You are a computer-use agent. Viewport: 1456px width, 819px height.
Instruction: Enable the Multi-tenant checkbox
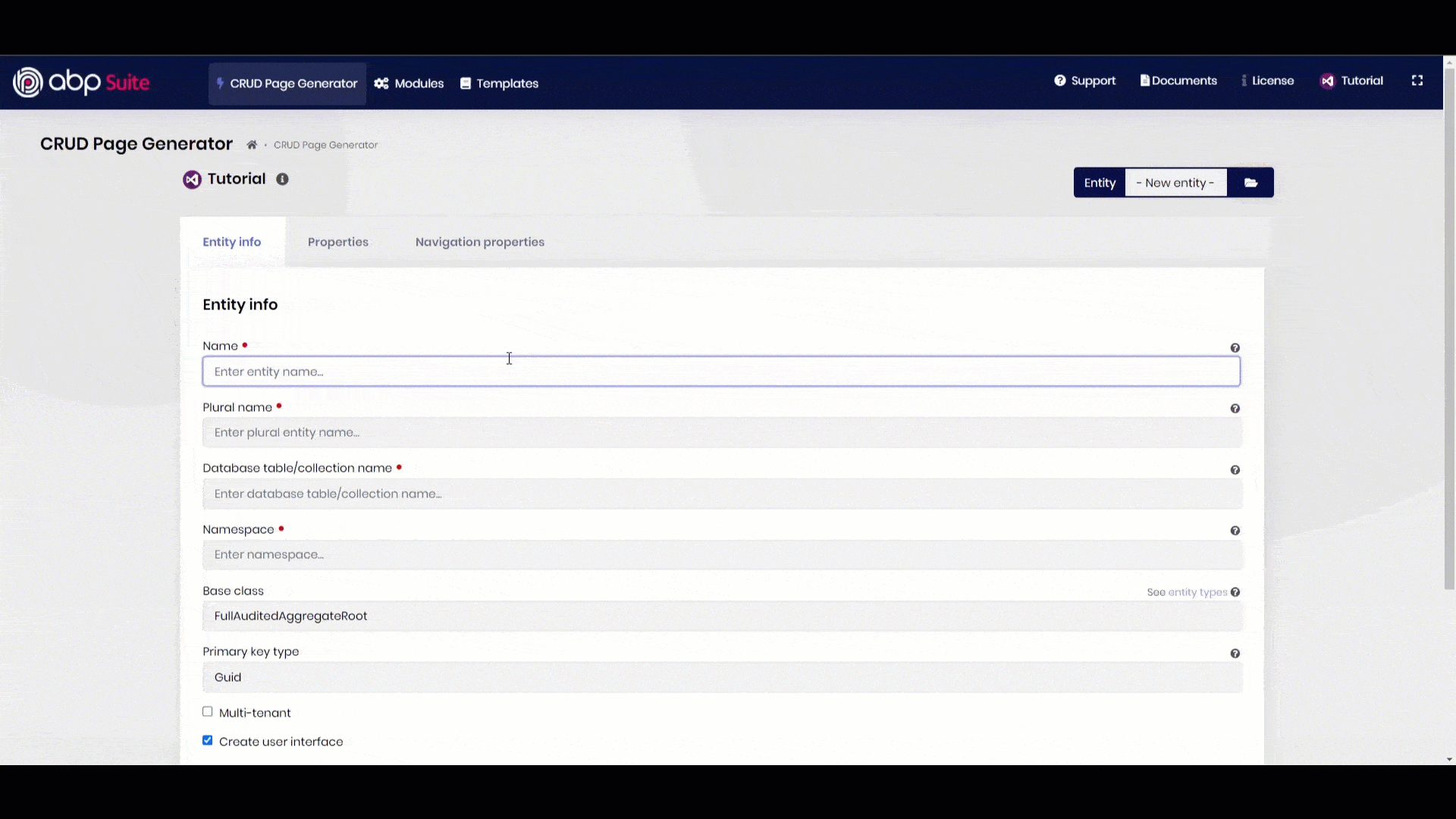(207, 711)
